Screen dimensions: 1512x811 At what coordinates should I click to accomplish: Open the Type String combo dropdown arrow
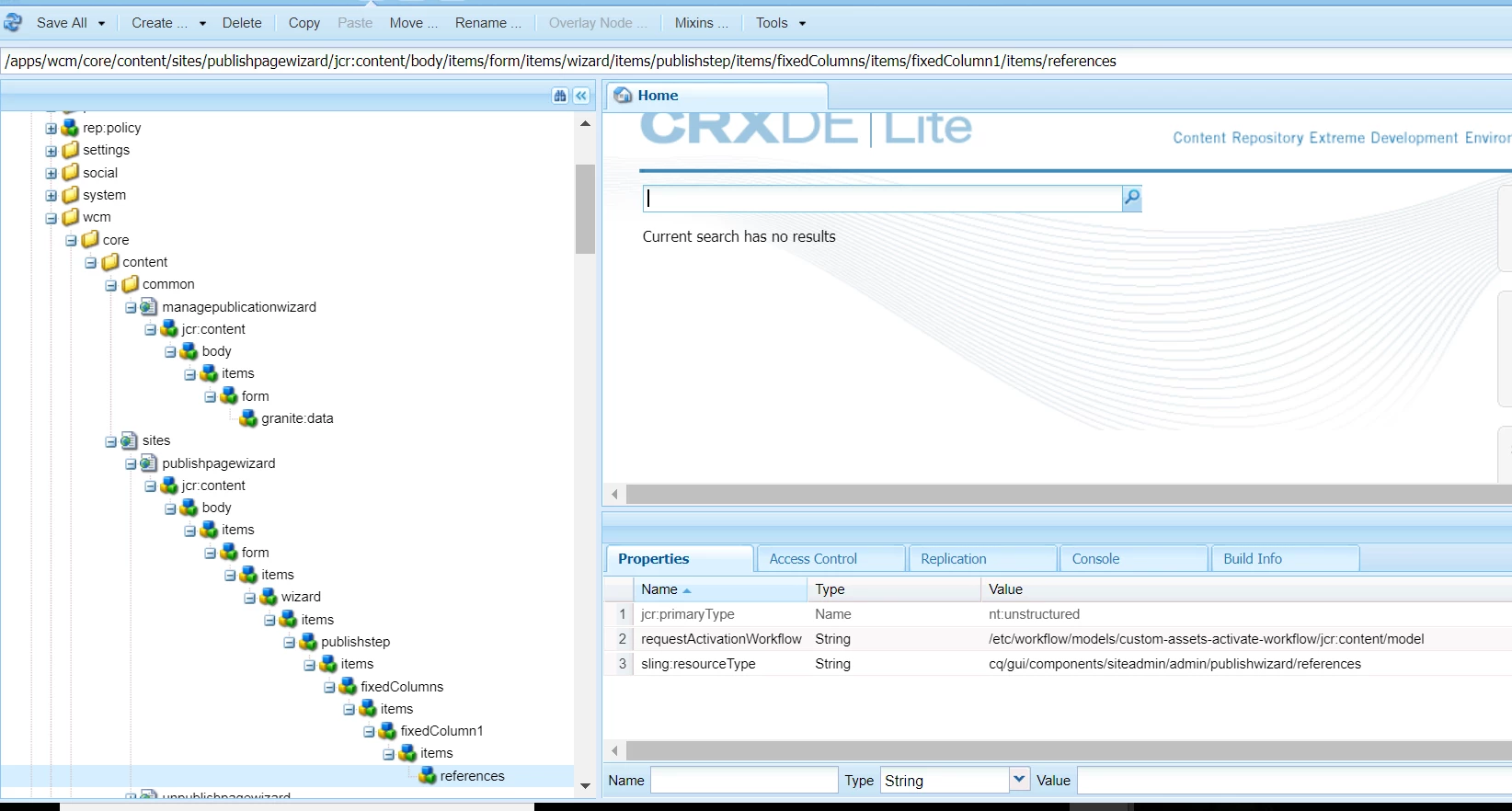coord(1019,780)
